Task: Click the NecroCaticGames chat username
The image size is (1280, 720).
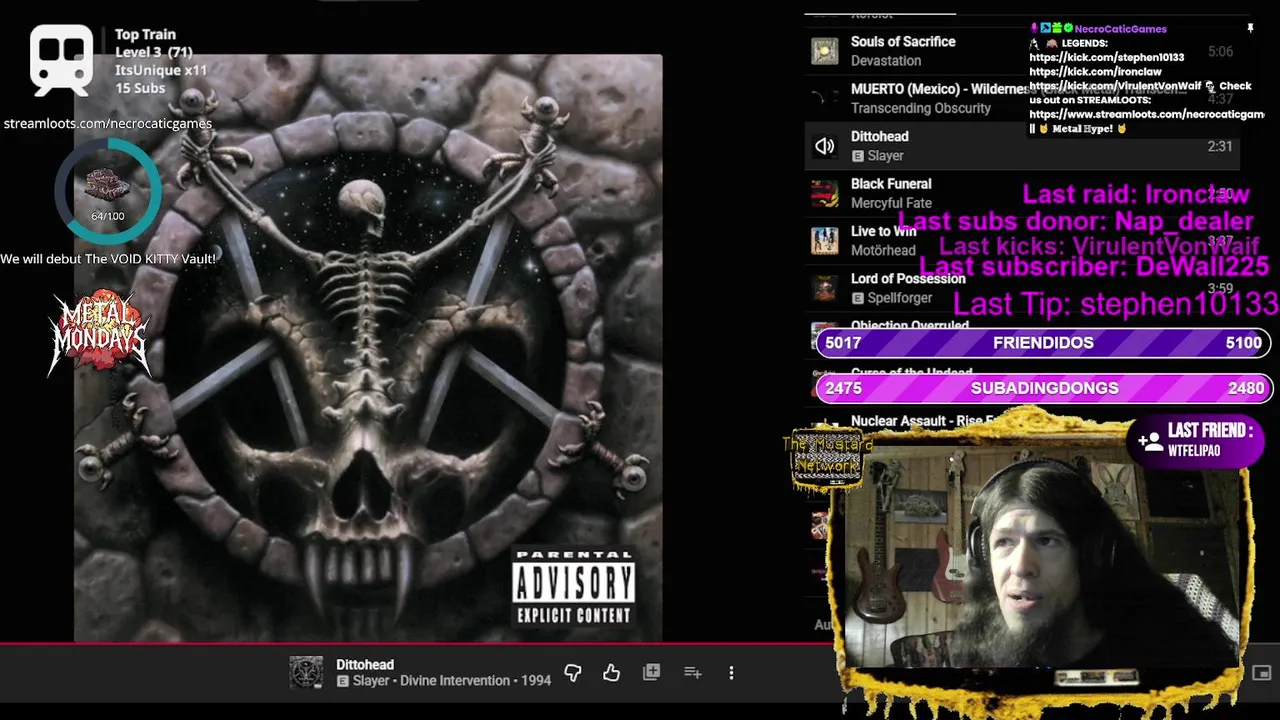Action: [x=1121, y=29]
